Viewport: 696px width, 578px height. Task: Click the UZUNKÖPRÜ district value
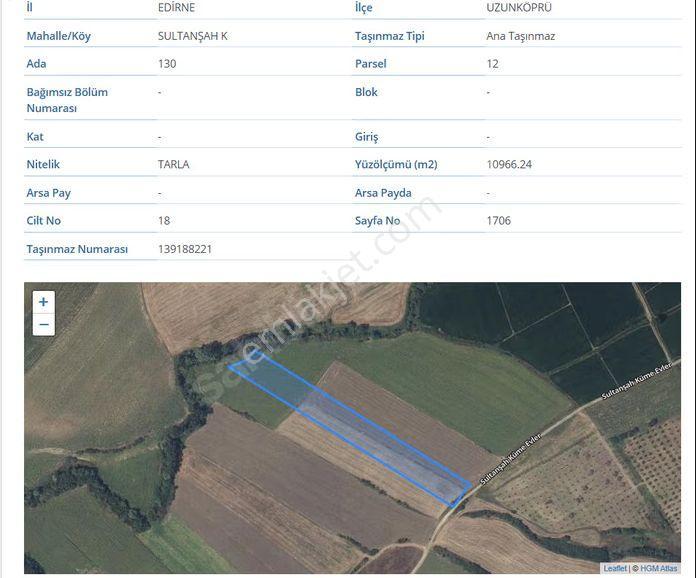tap(519, 8)
